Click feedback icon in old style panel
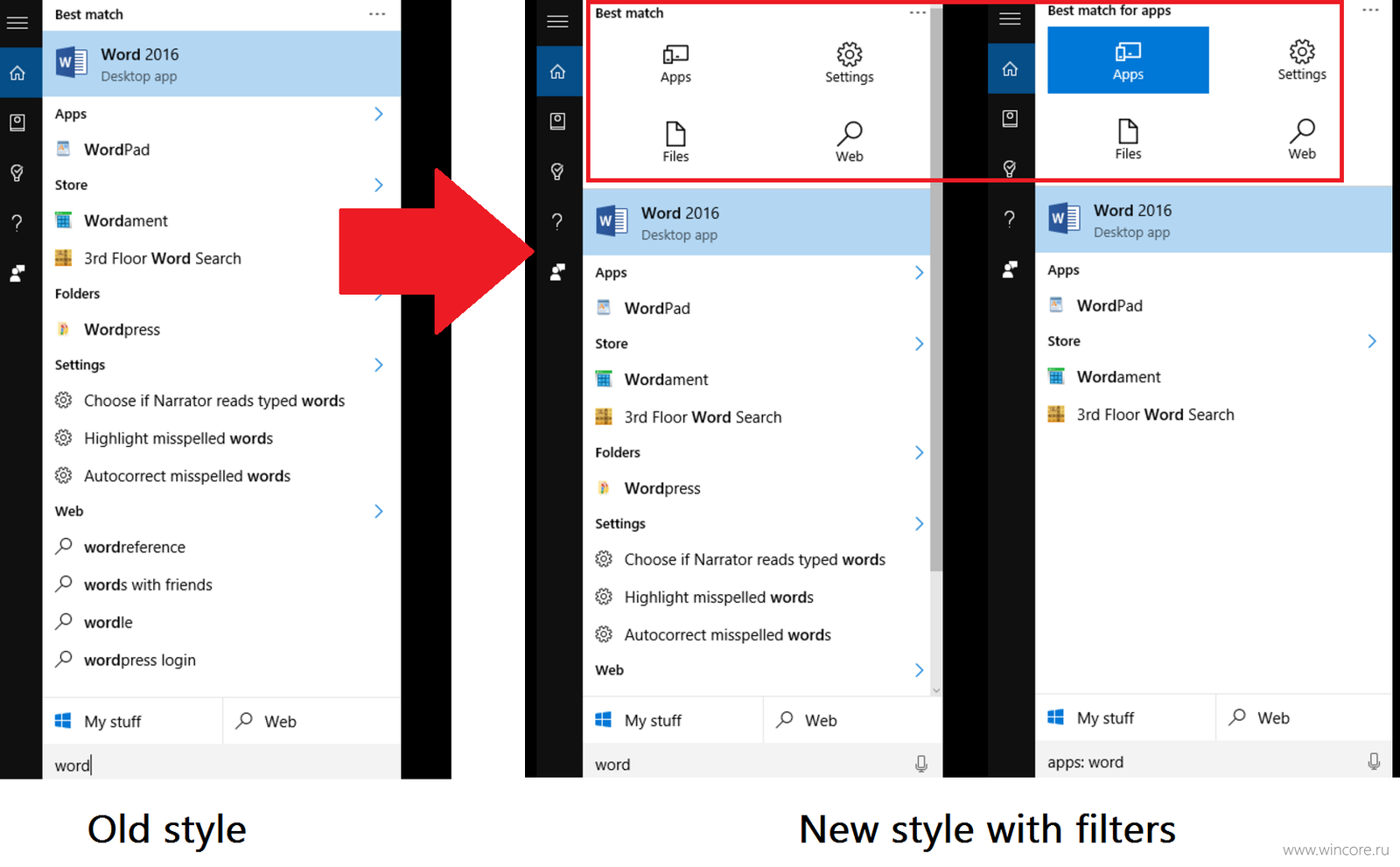The image size is (1400, 867). tap(17, 274)
